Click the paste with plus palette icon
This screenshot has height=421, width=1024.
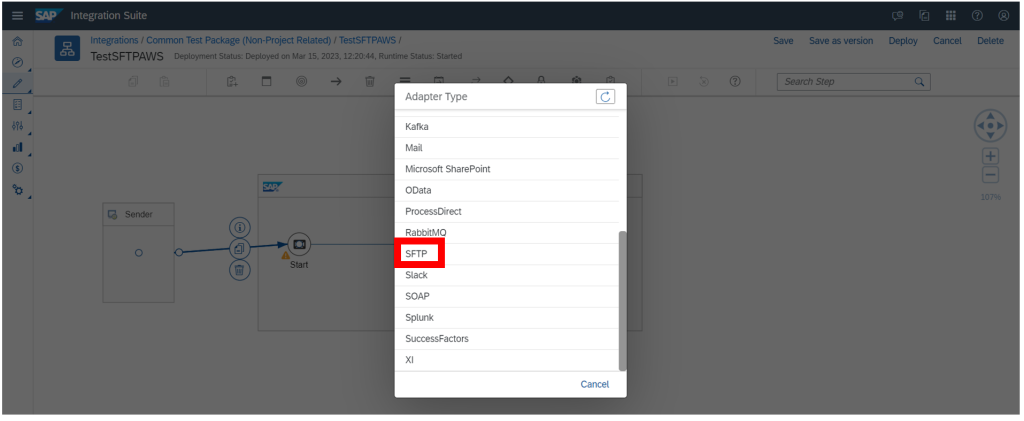point(232,82)
